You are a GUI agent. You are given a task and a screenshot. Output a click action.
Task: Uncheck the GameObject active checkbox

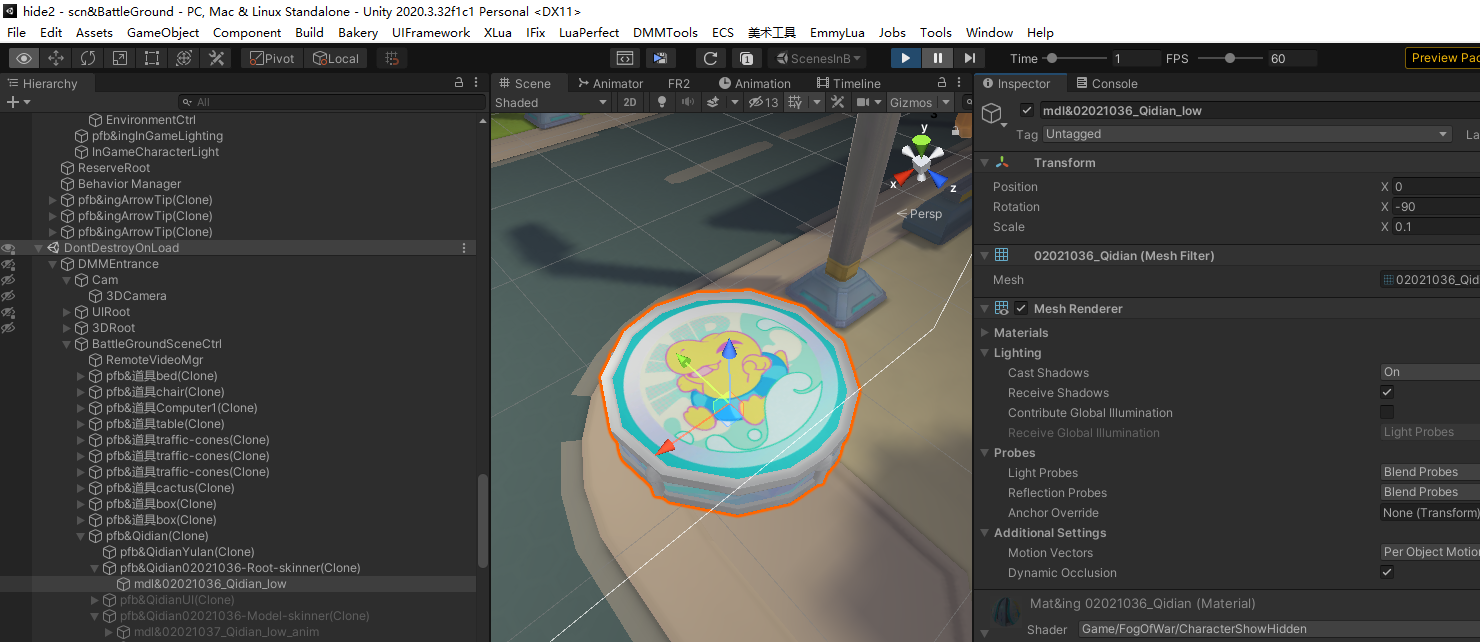[x=1026, y=110]
